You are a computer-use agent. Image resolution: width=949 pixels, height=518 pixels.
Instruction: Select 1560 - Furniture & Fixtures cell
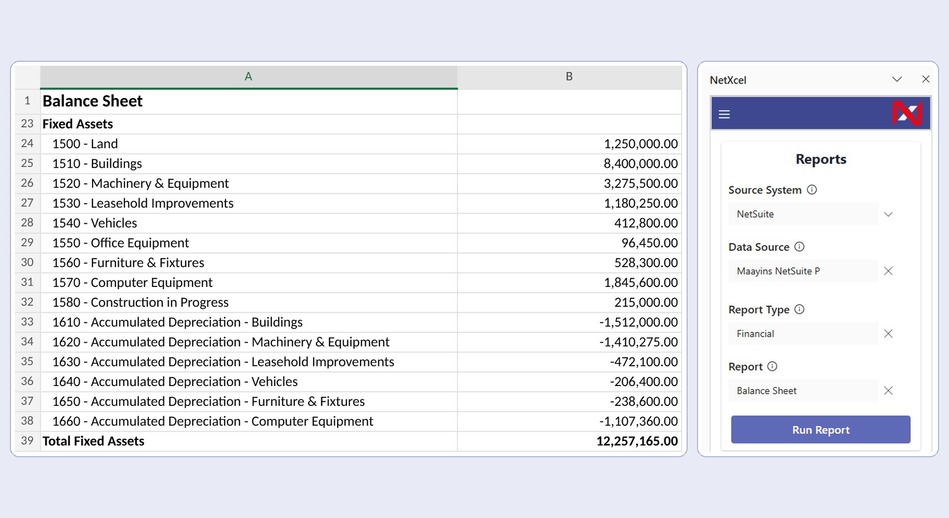(249, 263)
